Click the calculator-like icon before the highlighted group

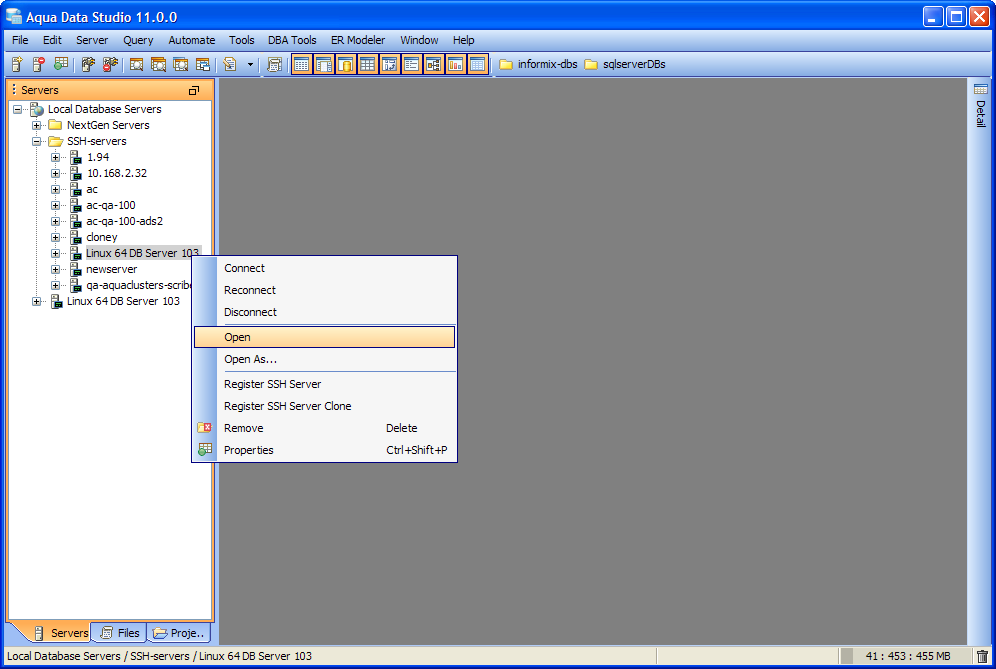pos(274,64)
